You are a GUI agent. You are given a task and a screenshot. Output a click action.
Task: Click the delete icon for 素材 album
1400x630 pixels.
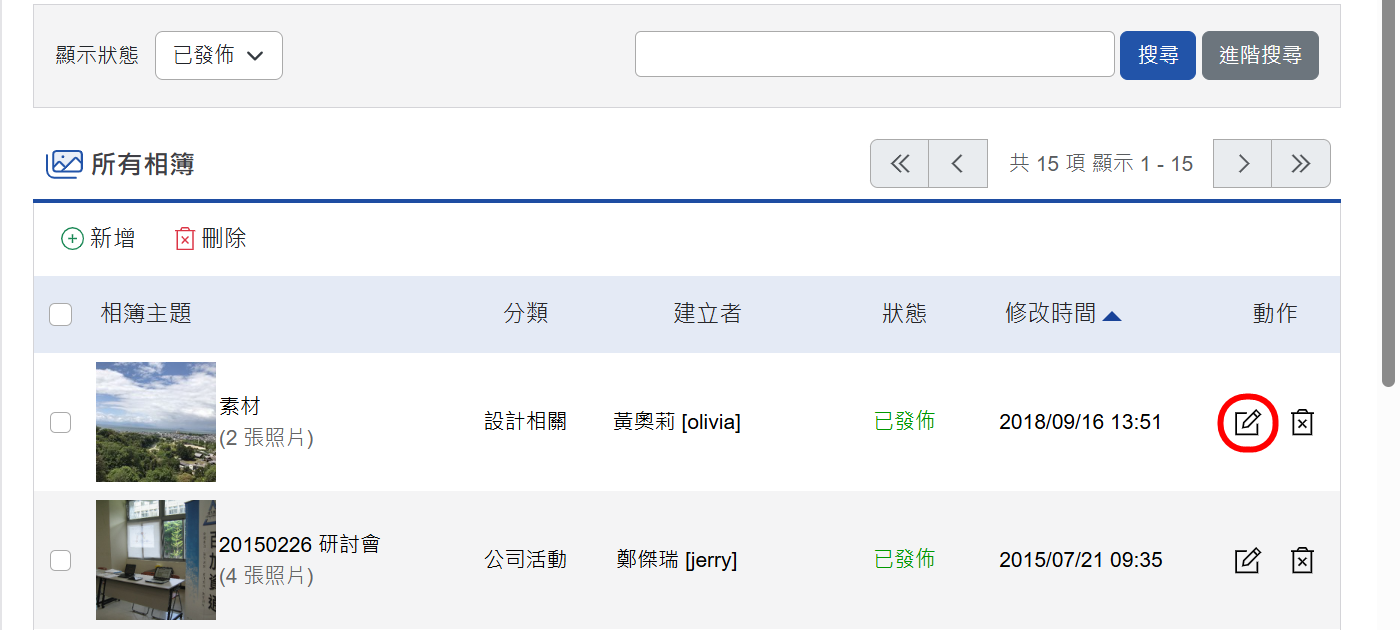[1302, 422]
